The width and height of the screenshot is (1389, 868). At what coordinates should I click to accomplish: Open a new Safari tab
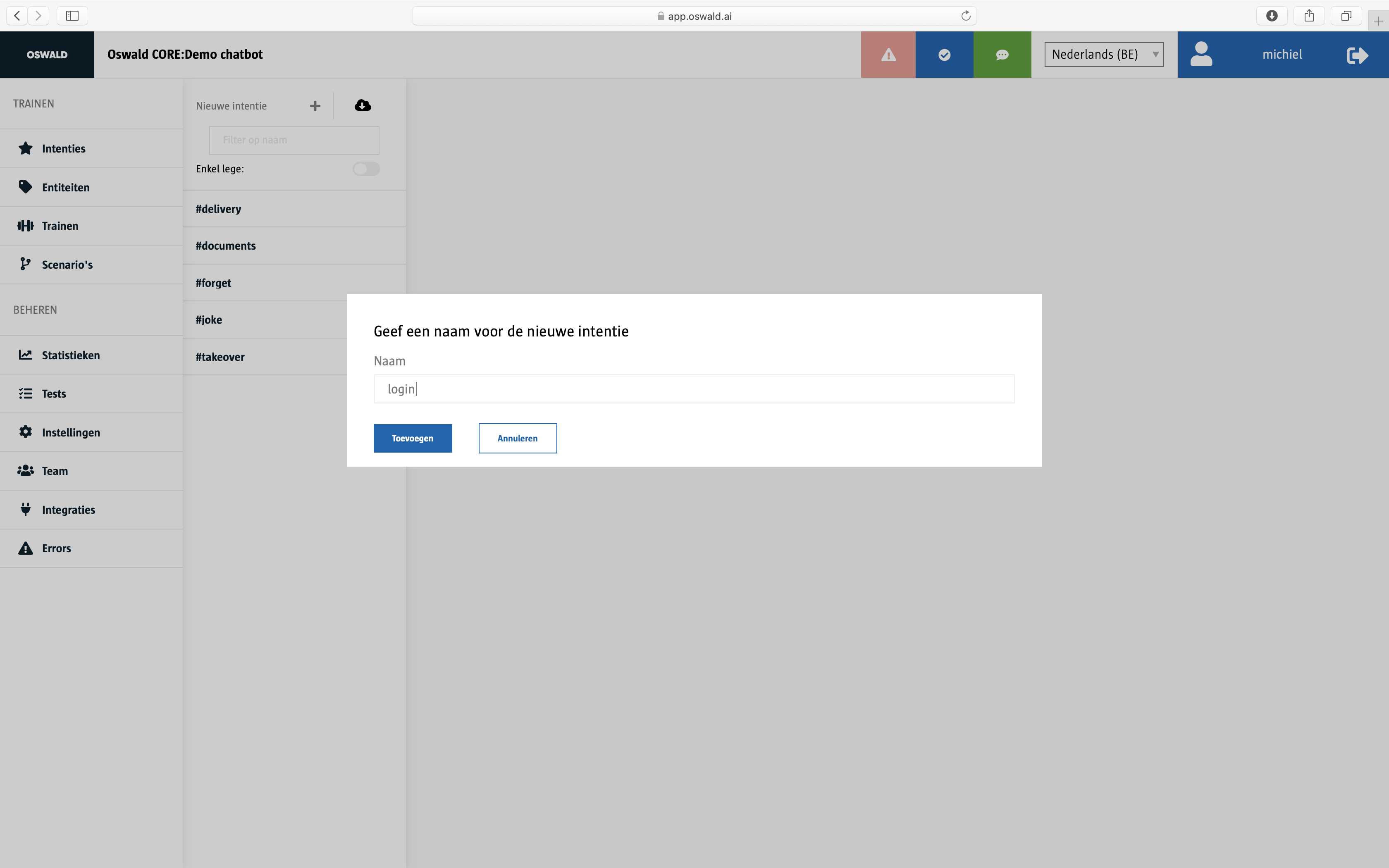(x=1378, y=21)
